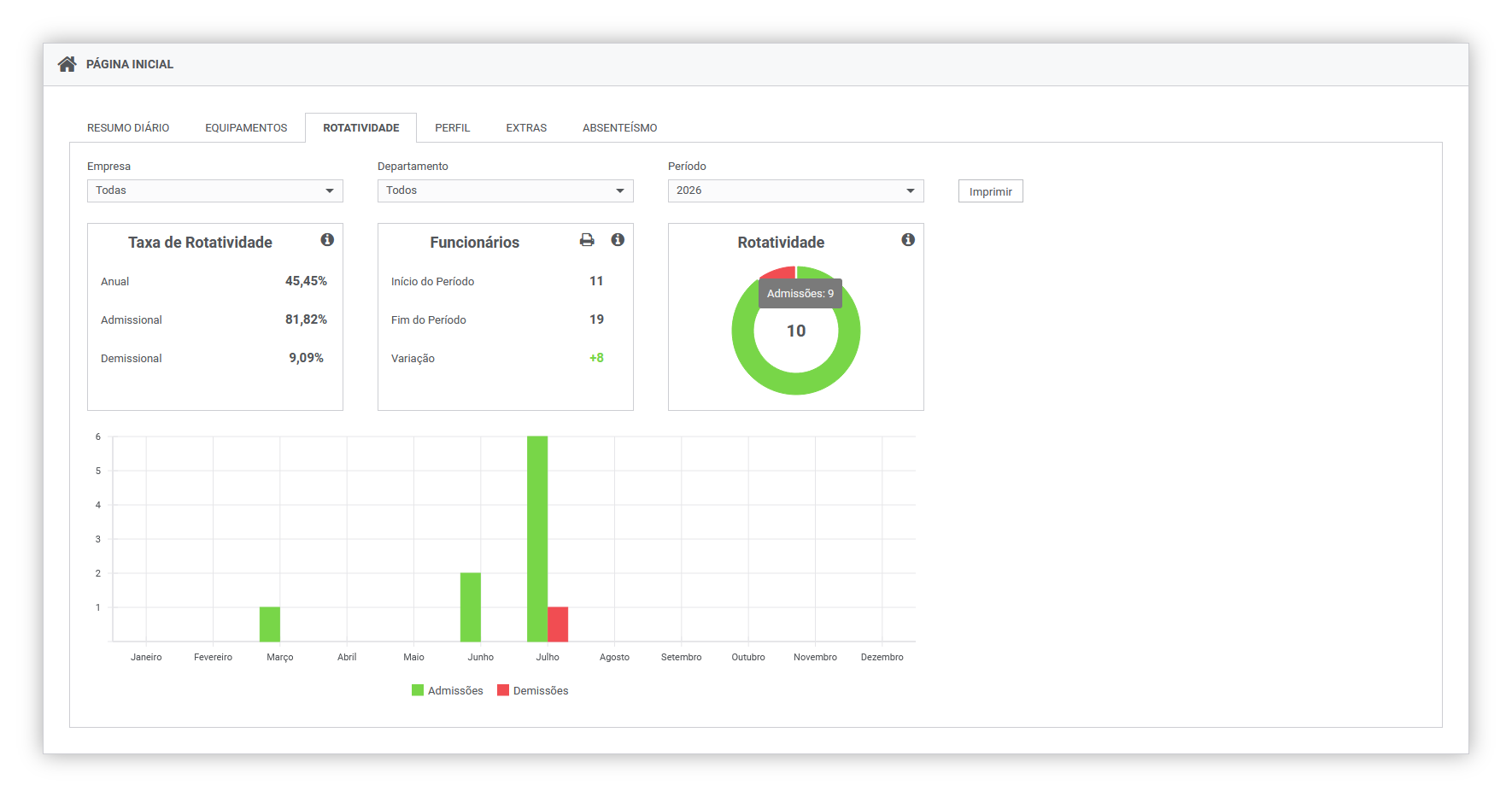Viewport: 1512px width, 797px height.
Task: Toggle Demissões series in chart legend
Action: click(533, 690)
